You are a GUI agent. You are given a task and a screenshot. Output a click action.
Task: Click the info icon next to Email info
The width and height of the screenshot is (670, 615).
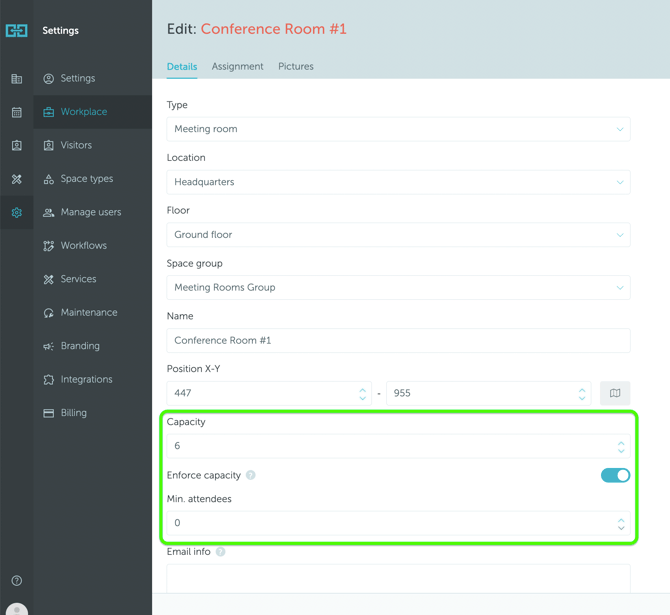pos(221,551)
